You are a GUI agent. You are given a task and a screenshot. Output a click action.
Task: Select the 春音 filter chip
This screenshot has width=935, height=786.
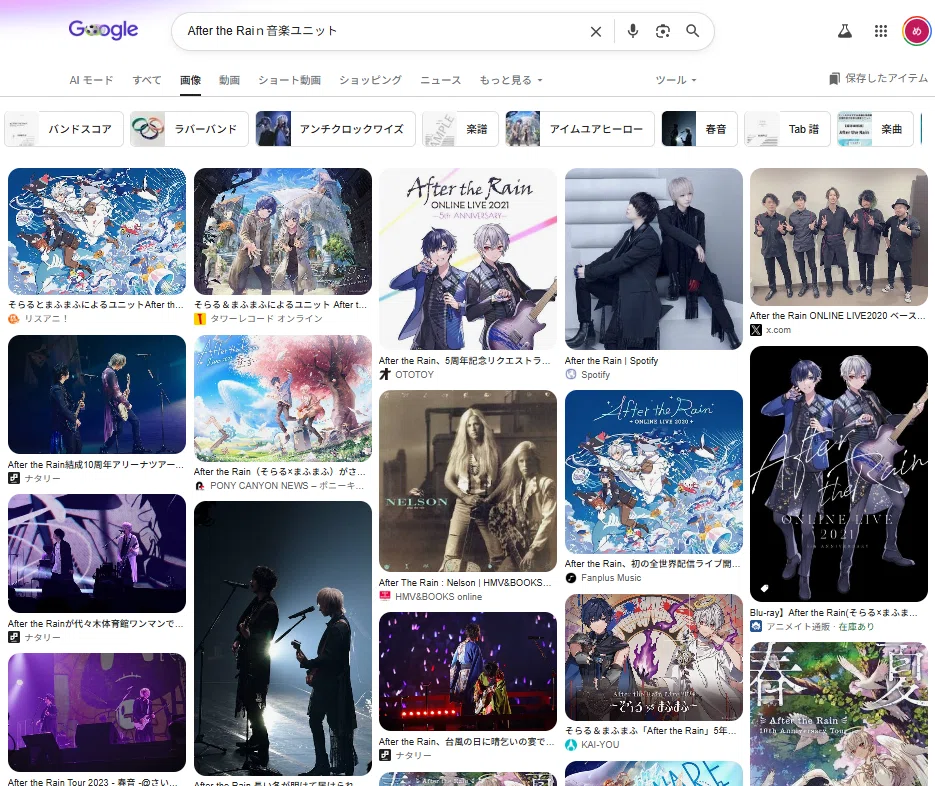699,129
